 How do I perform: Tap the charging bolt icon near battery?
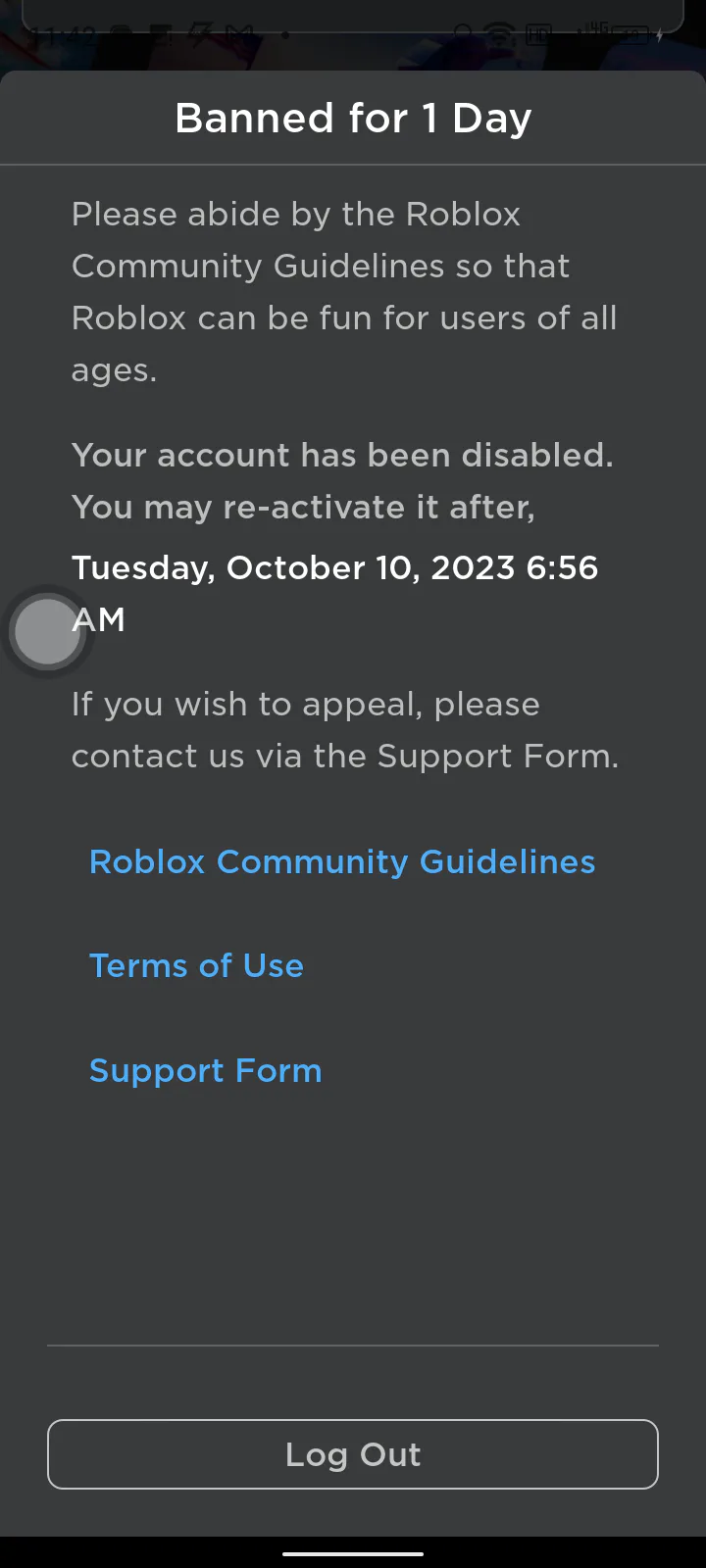[660, 36]
